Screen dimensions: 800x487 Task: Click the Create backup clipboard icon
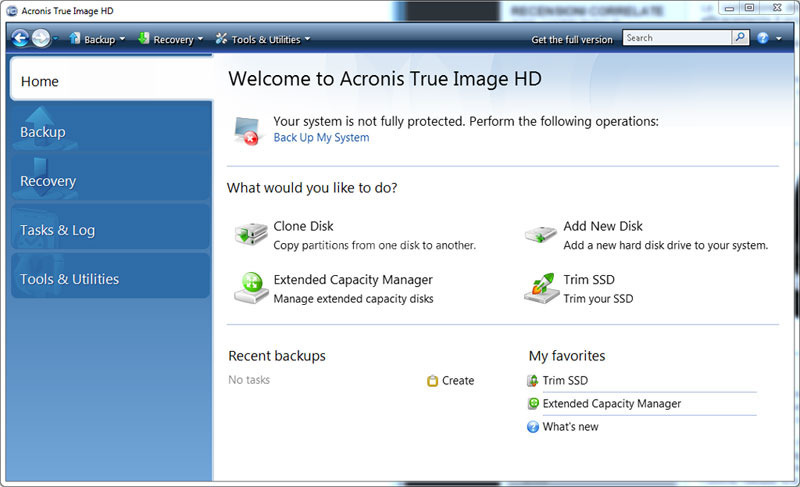tap(432, 381)
